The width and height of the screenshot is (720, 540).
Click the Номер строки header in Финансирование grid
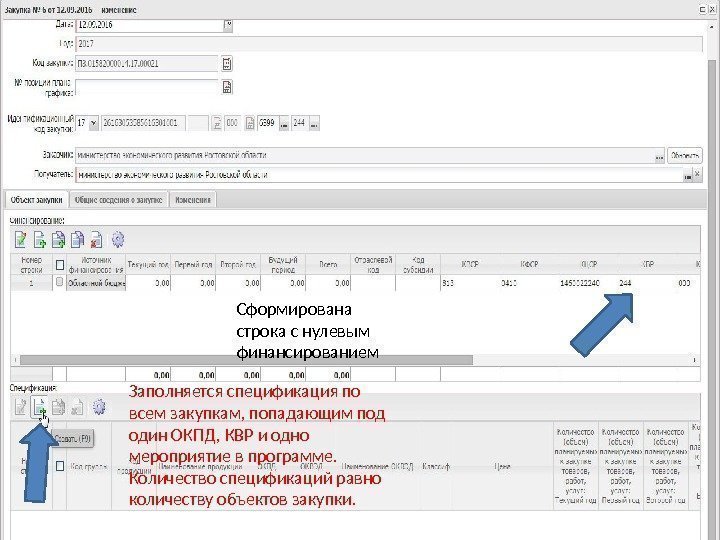[x=31, y=265]
